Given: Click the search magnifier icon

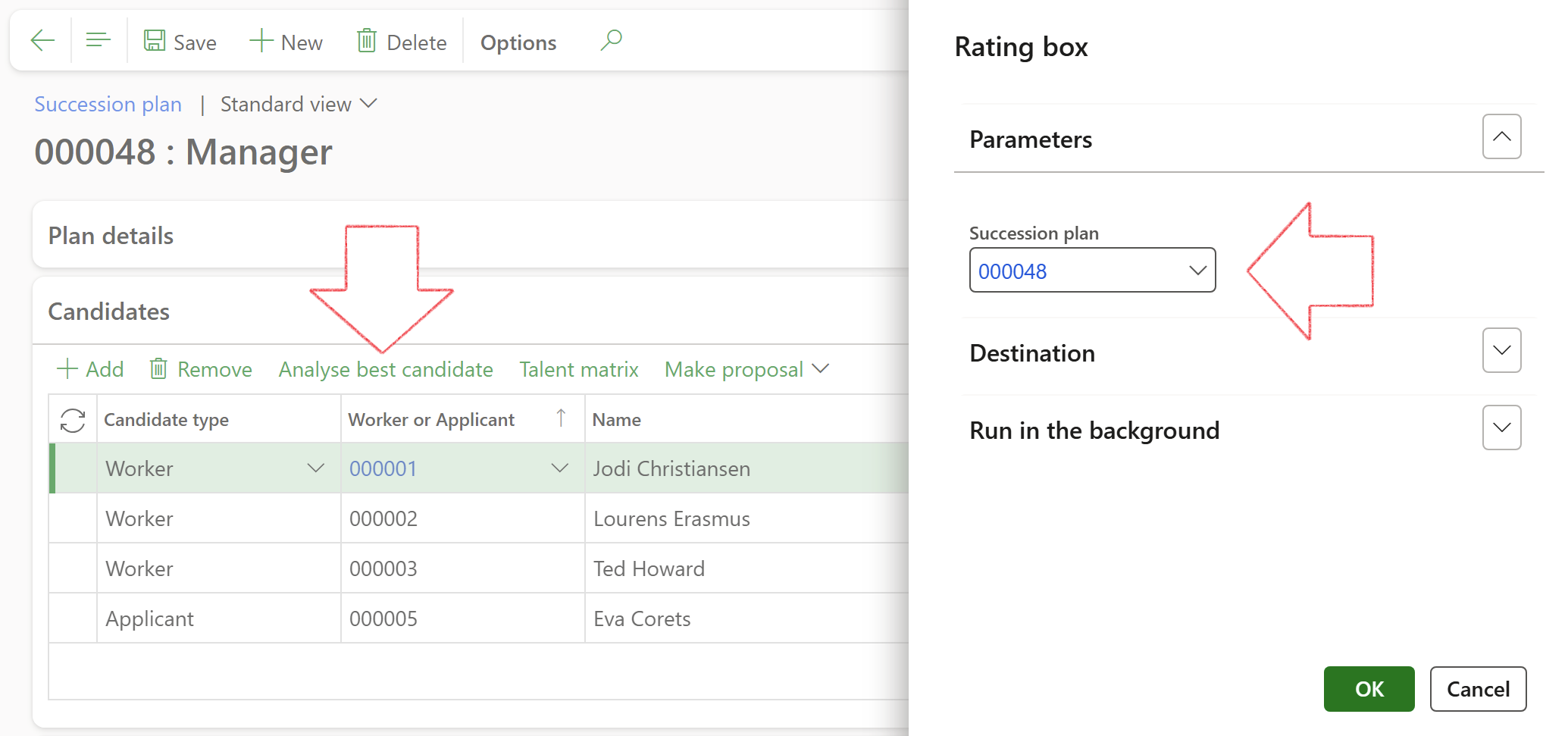Looking at the screenshot, I should (611, 40).
